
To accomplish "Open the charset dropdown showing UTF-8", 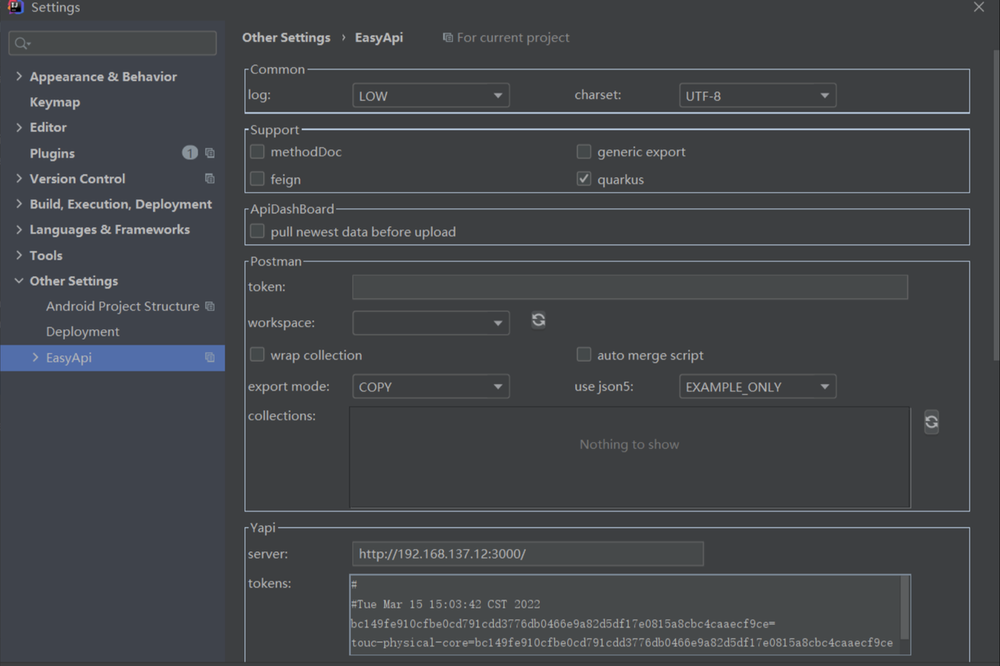I will (x=758, y=96).
